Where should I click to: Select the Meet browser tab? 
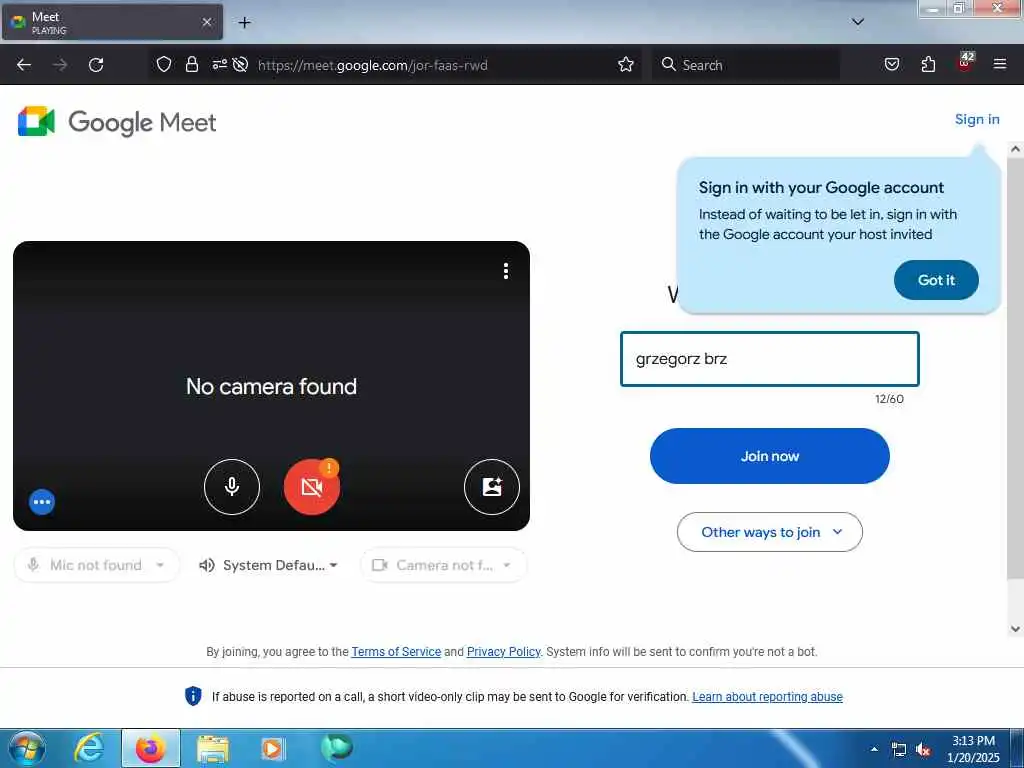[112, 22]
